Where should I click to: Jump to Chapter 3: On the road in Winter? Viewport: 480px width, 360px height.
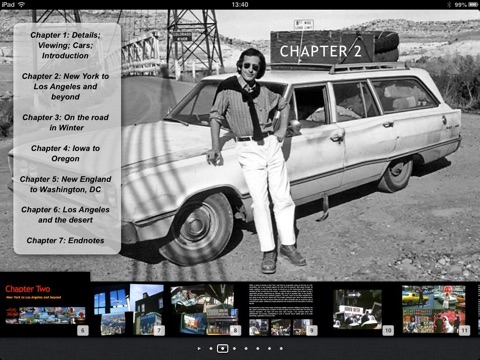tap(66, 122)
